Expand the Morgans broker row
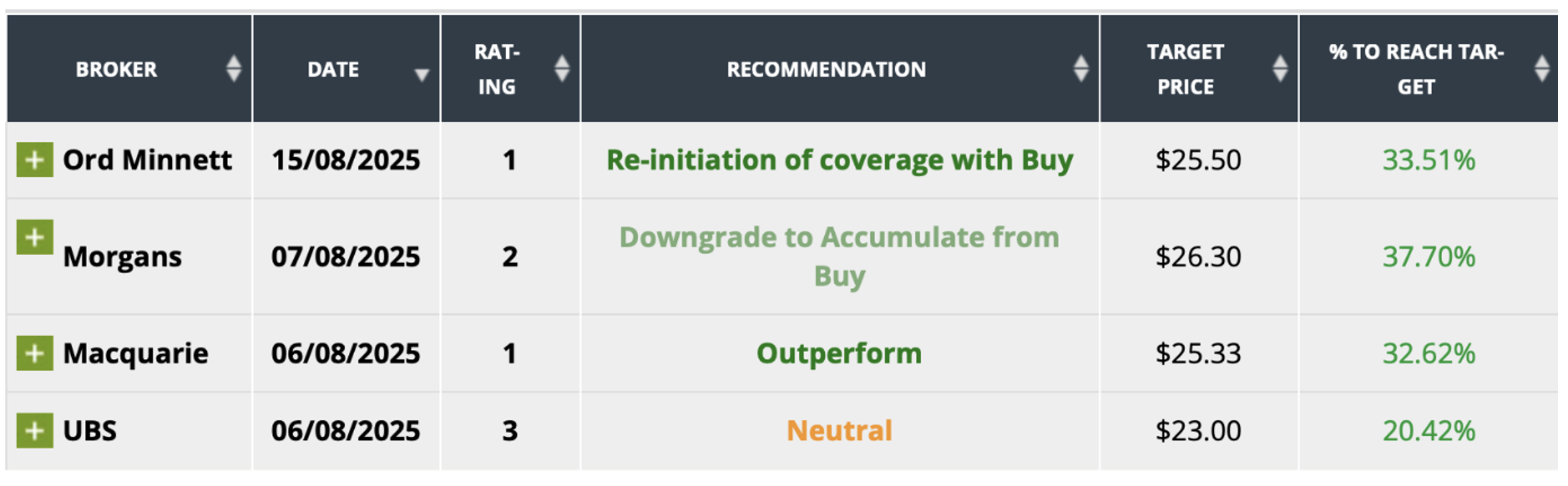1568x486 pixels. (x=35, y=238)
